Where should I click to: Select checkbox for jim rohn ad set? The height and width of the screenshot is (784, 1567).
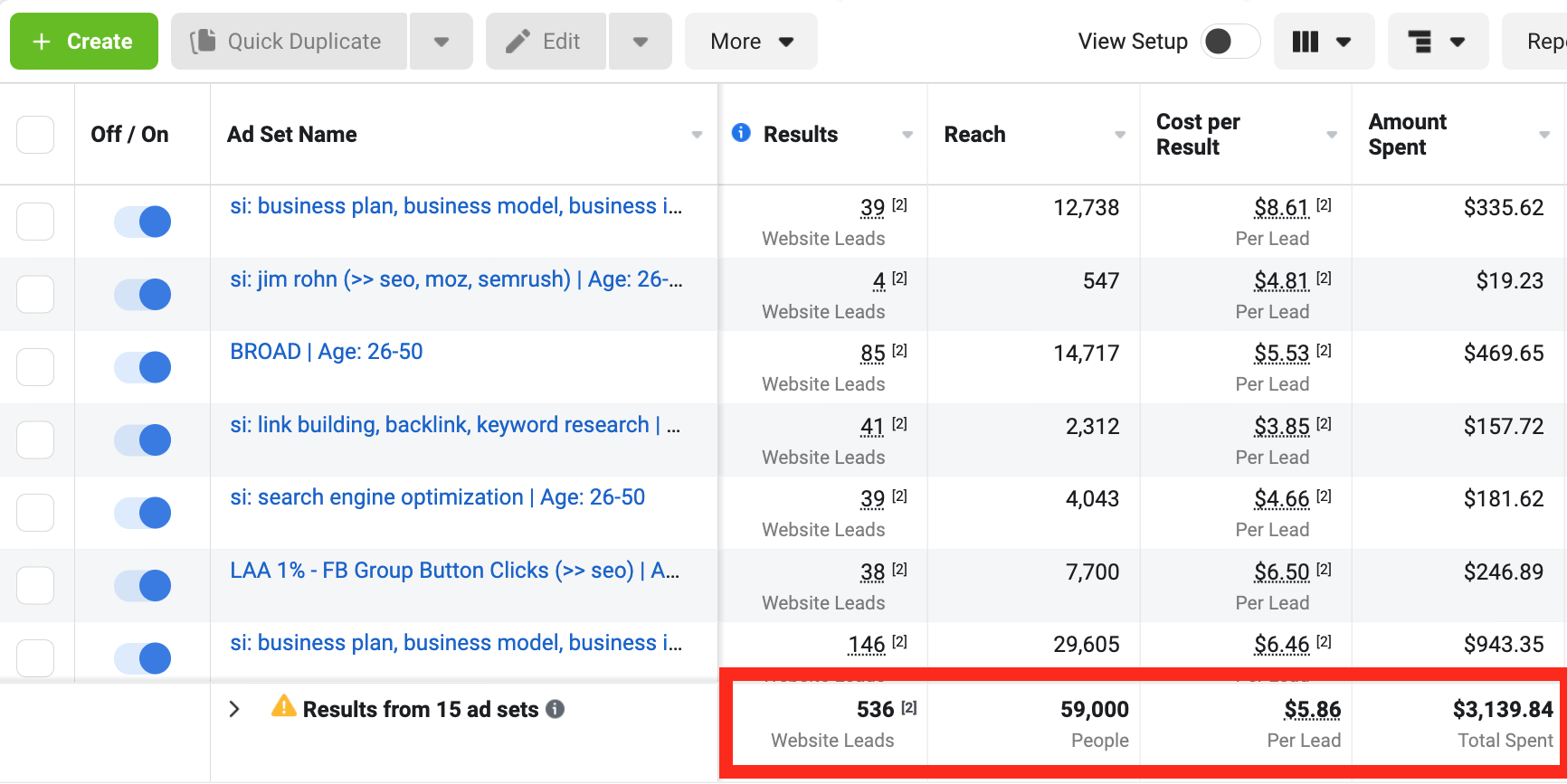(35, 295)
